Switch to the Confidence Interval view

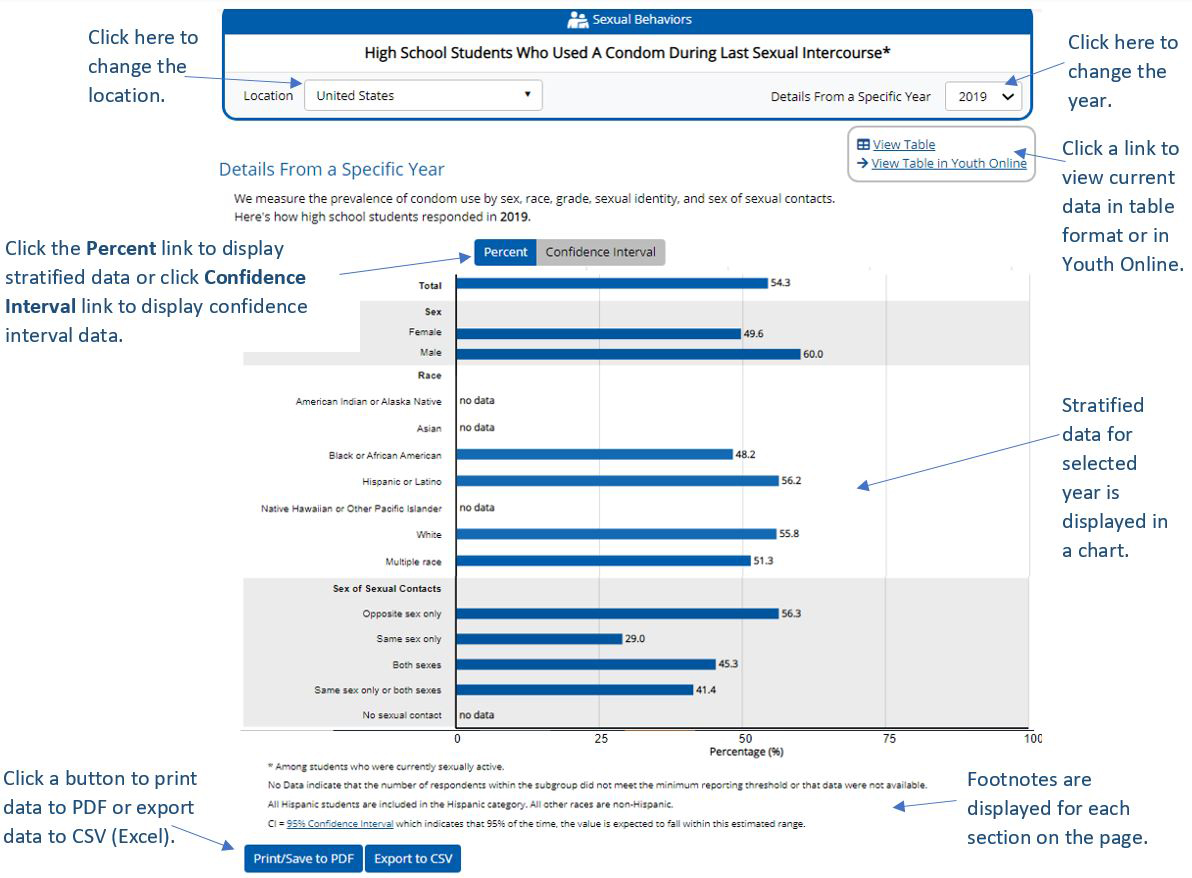(x=601, y=252)
